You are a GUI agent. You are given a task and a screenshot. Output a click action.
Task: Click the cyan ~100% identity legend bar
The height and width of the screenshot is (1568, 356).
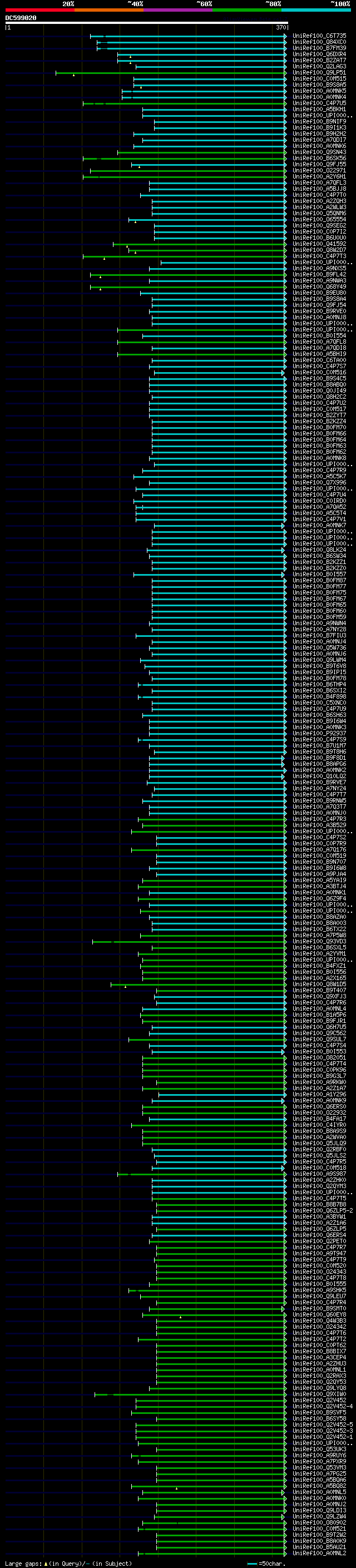click(x=317, y=10)
